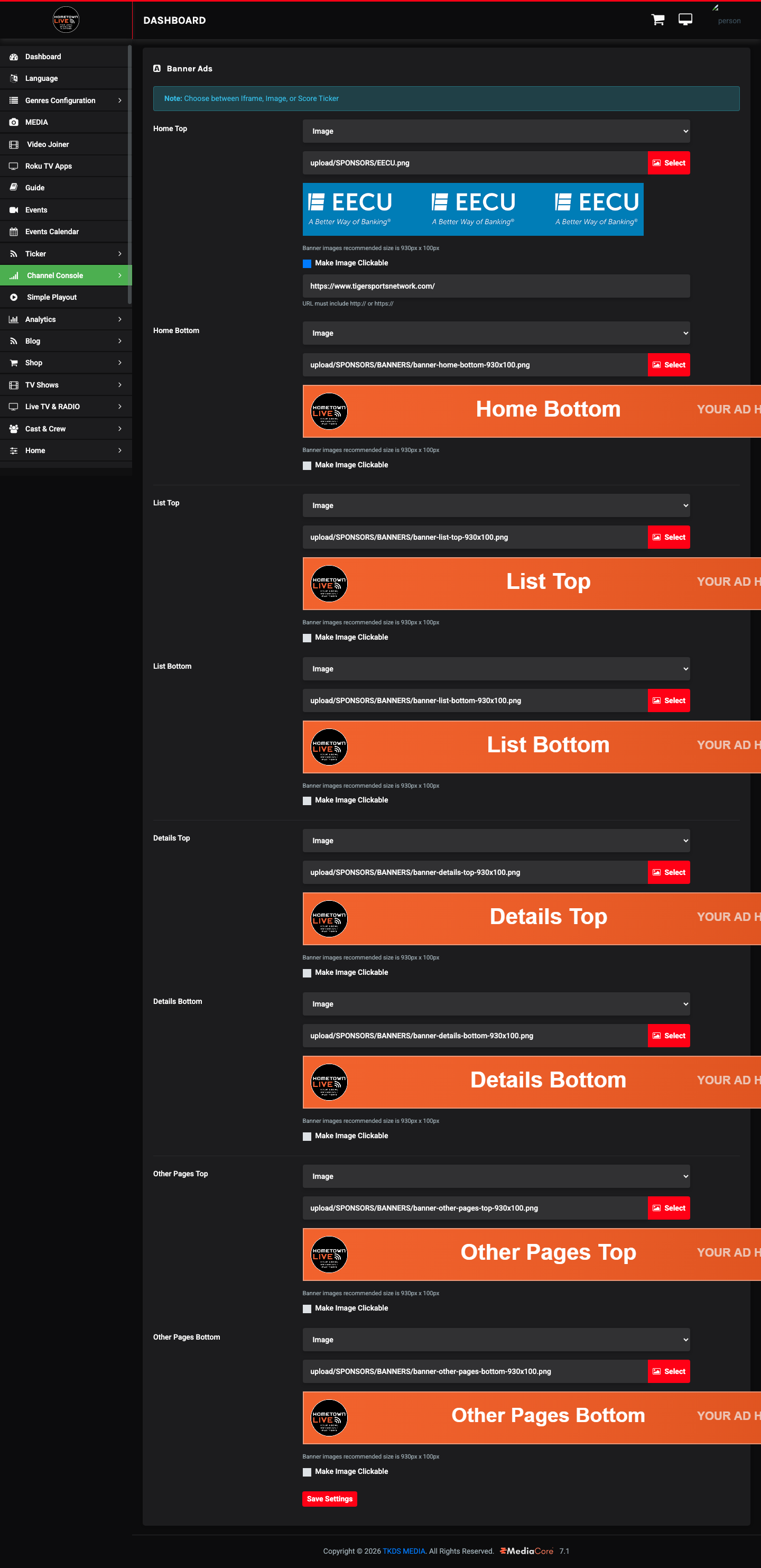Open the Other Pages Top type dropdown
This screenshot has width=761, height=1568.
(x=496, y=1176)
